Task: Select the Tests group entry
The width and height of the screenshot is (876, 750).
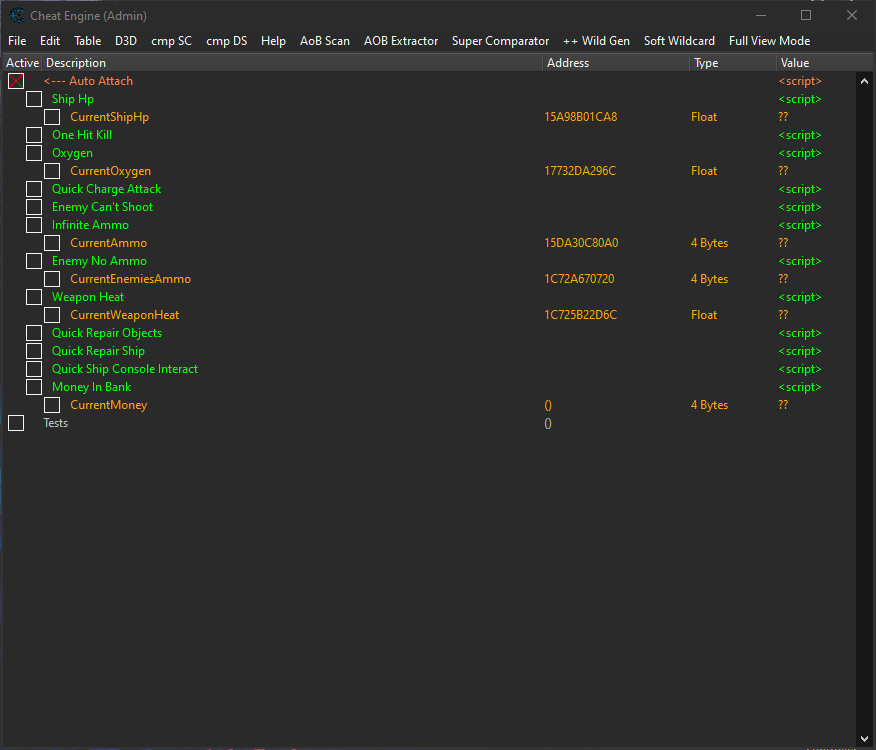Action: point(55,423)
